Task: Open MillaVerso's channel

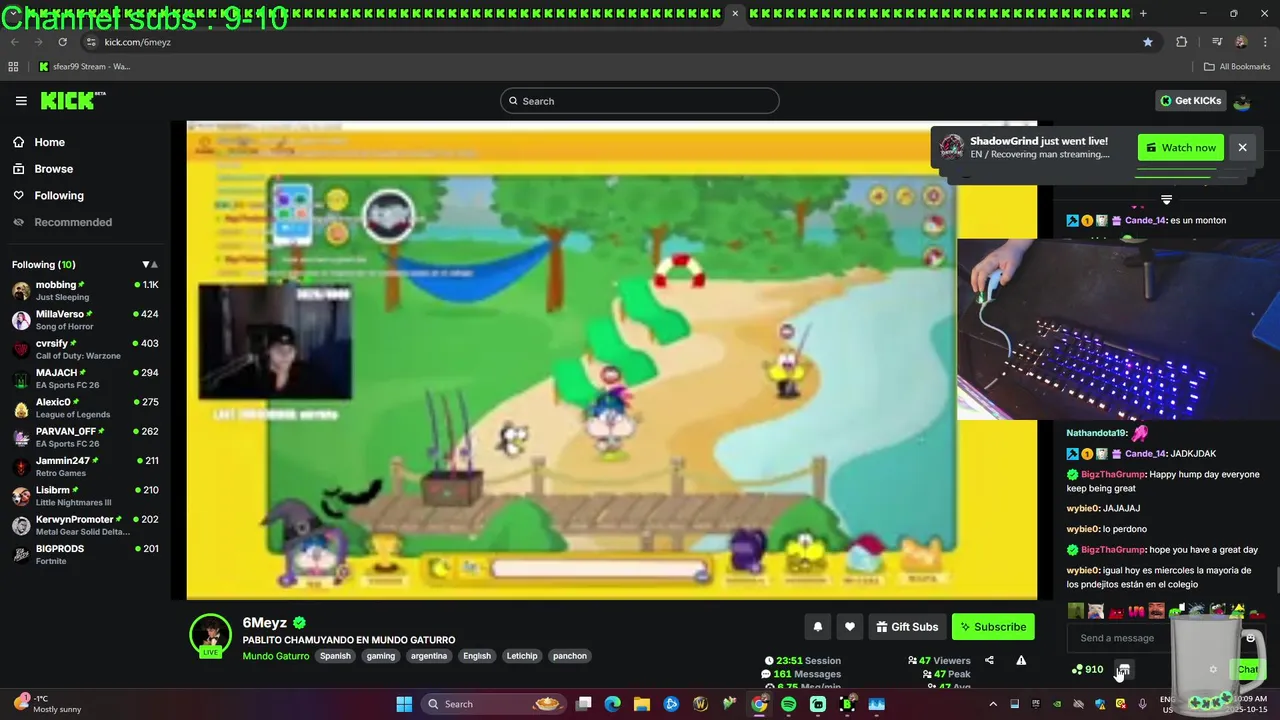Action: (x=85, y=320)
